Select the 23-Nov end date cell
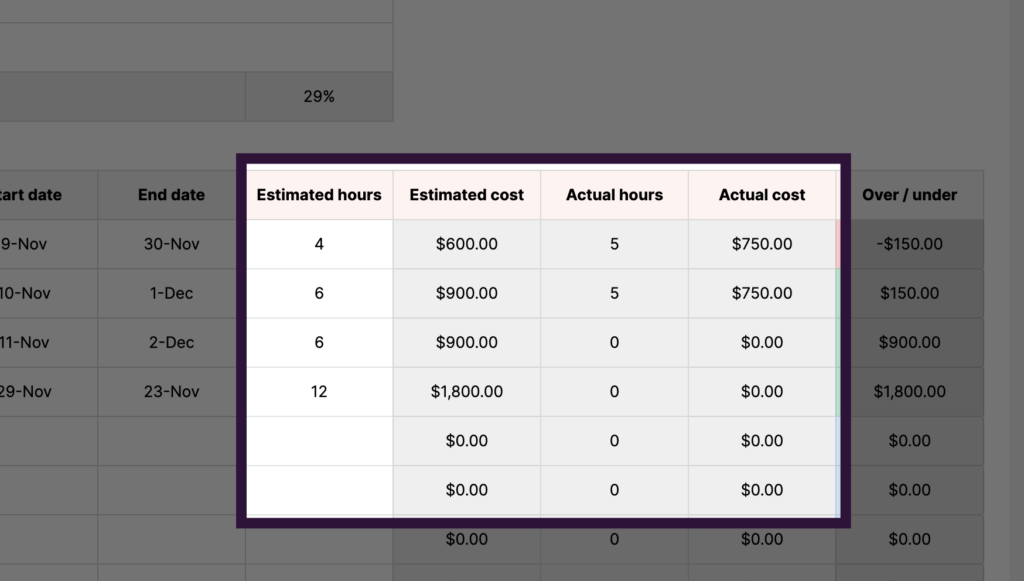The height and width of the screenshot is (581, 1024). (171, 392)
